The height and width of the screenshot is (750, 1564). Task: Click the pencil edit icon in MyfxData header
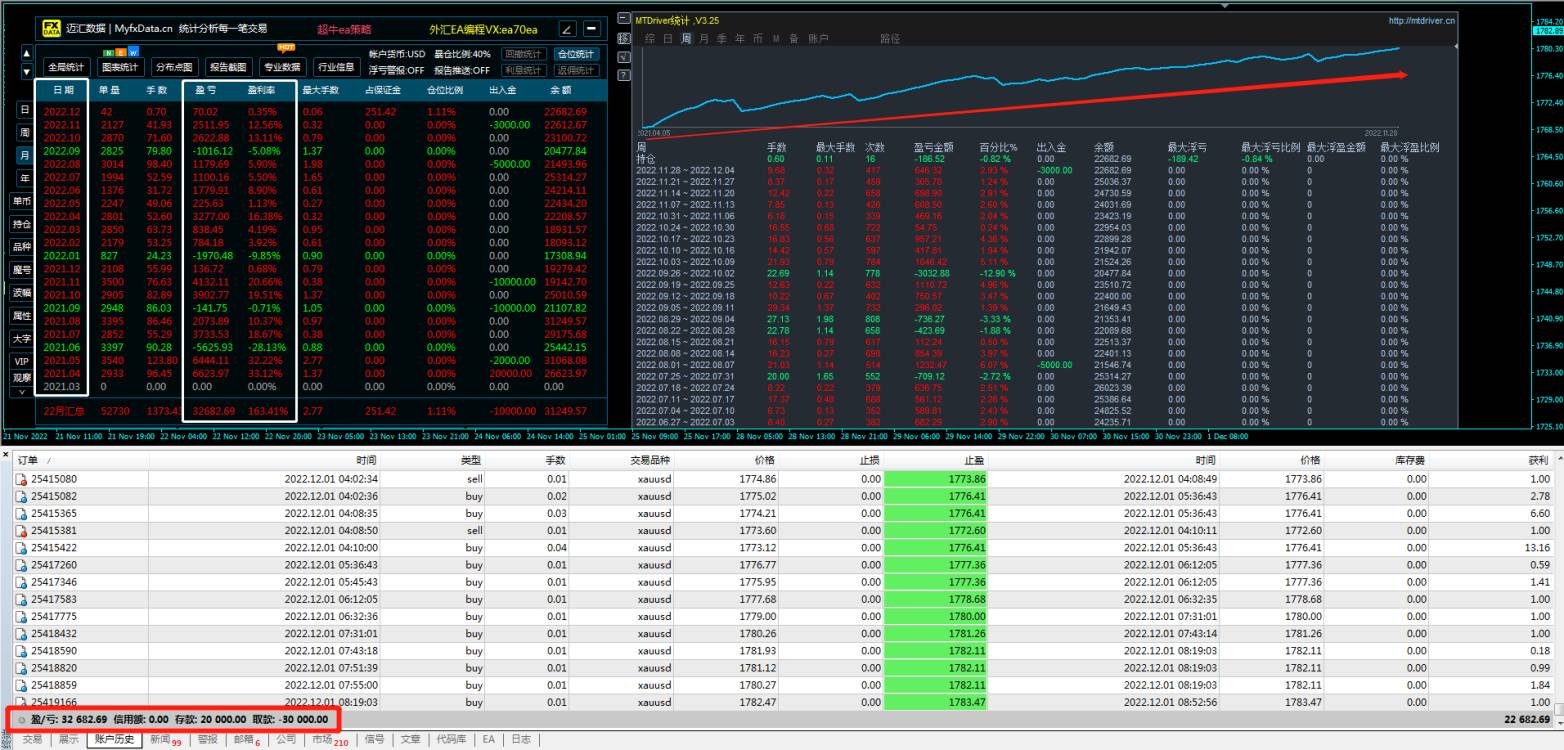coord(567,30)
